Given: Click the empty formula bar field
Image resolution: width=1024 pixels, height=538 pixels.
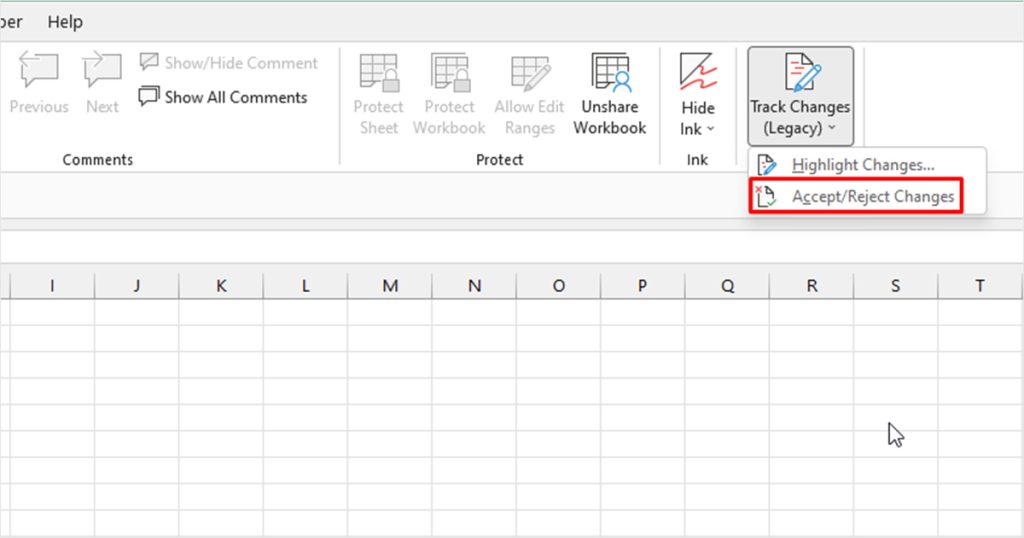Looking at the screenshot, I should pyautogui.click(x=512, y=246).
